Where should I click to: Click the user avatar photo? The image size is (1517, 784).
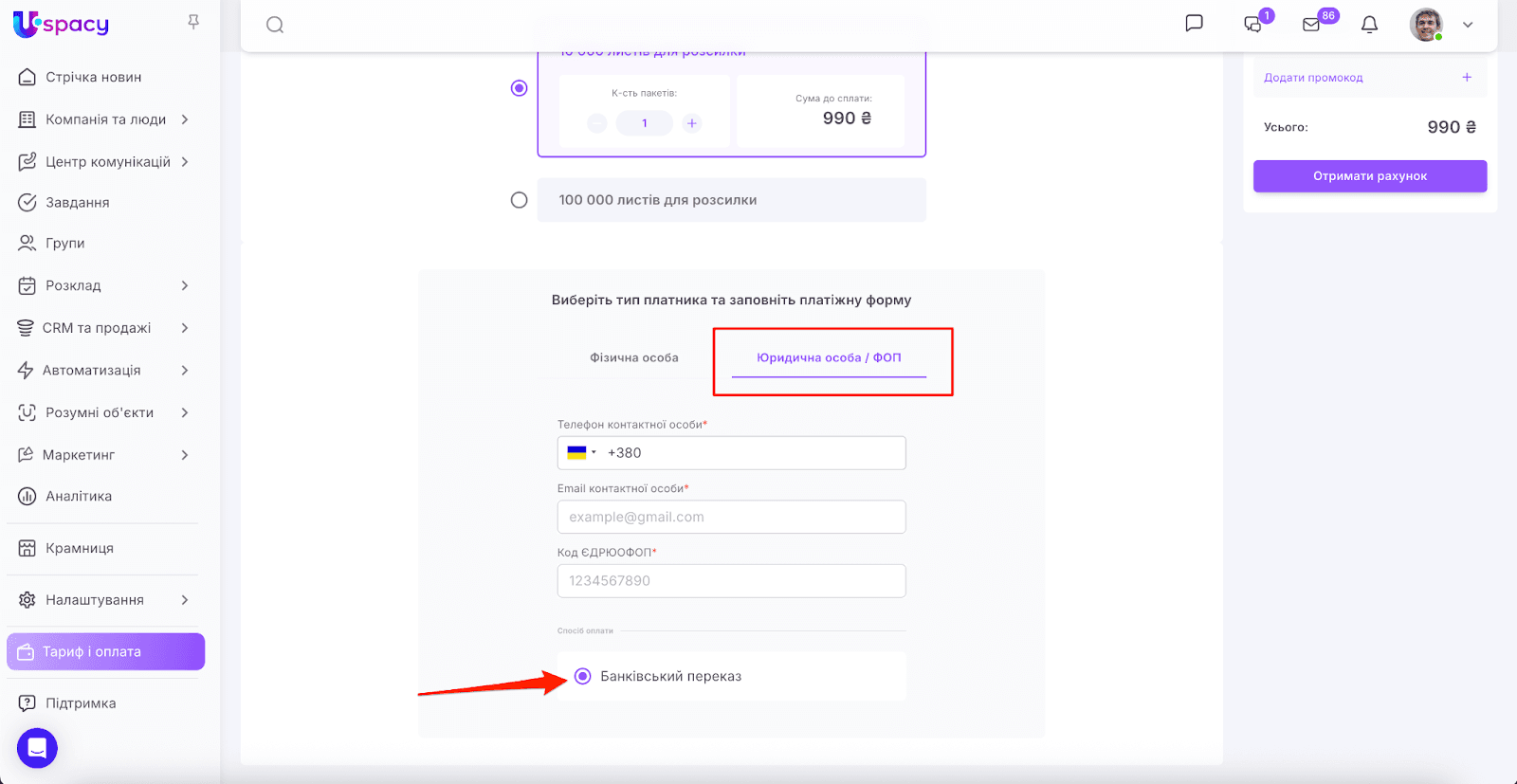pyautogui.click(x=1425, y=25)
